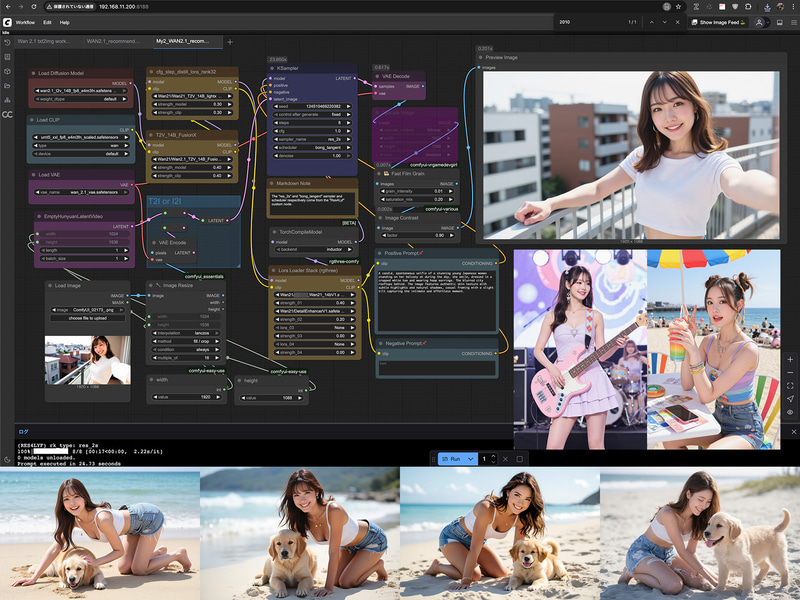Open the workflows folder sidebar icon

7,86
